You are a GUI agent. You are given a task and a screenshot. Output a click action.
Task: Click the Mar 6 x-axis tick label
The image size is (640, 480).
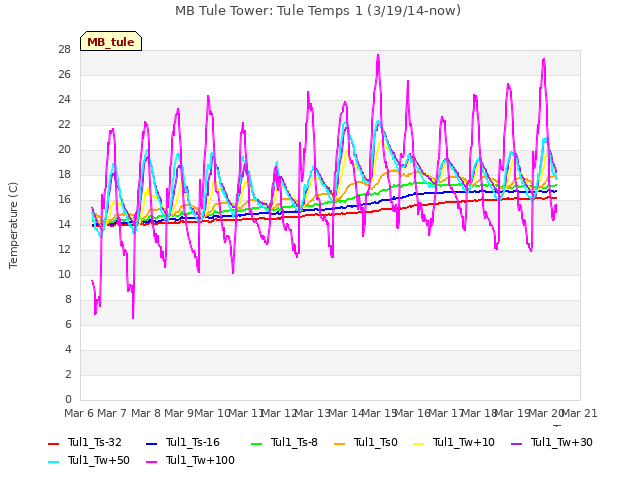click(79, 413)
